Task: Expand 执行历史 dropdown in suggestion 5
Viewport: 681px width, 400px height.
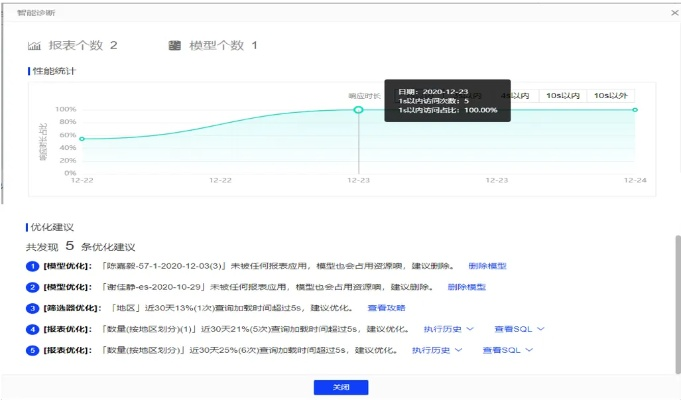Action: pos(436,350)
